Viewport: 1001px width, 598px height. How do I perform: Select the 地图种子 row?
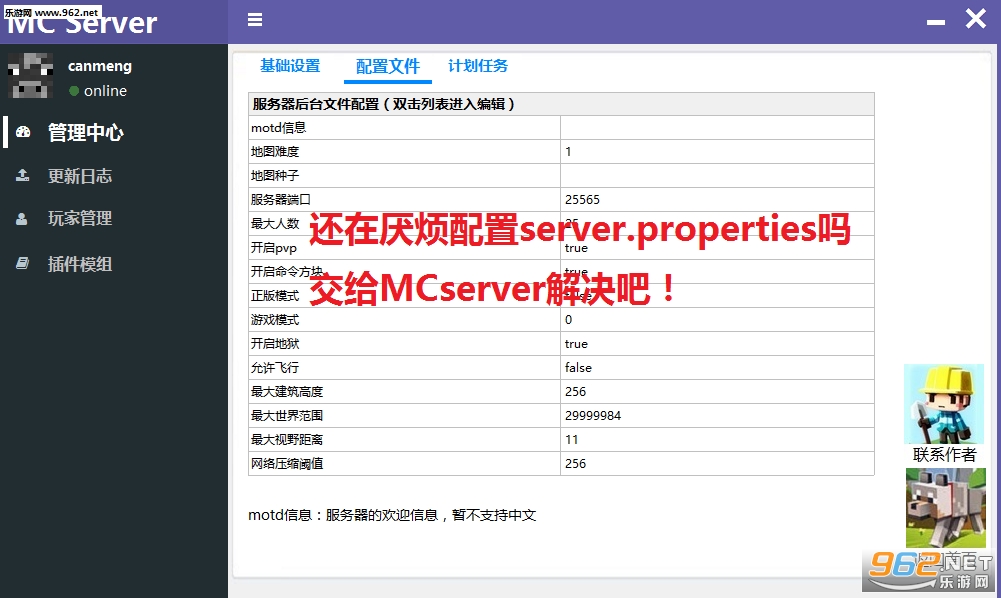point(561,176)
